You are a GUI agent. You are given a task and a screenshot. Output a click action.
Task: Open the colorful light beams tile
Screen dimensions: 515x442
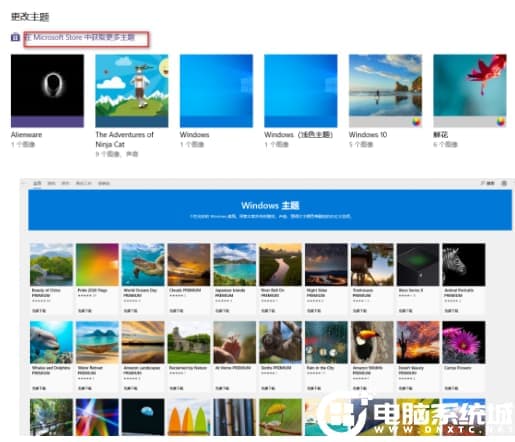tap(97, 417)
